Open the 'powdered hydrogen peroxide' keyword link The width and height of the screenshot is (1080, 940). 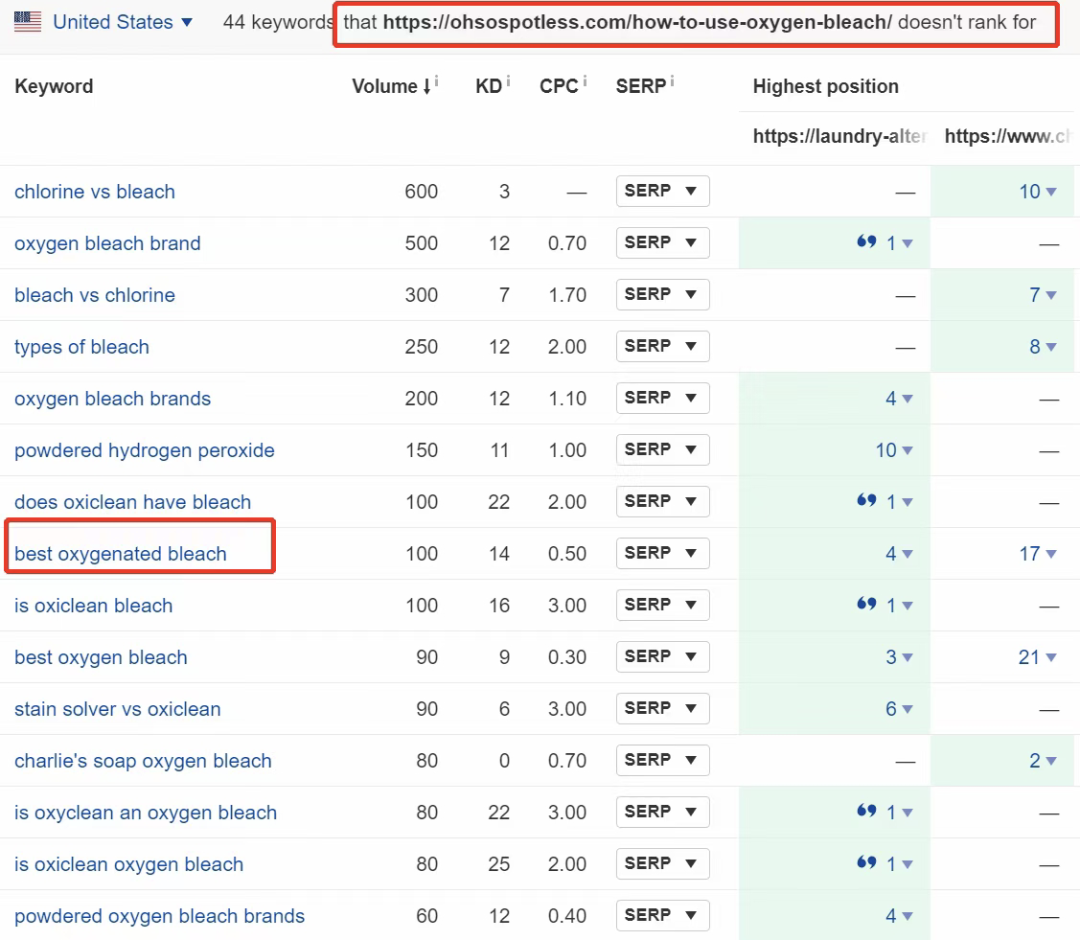click(x=144, y=450)
